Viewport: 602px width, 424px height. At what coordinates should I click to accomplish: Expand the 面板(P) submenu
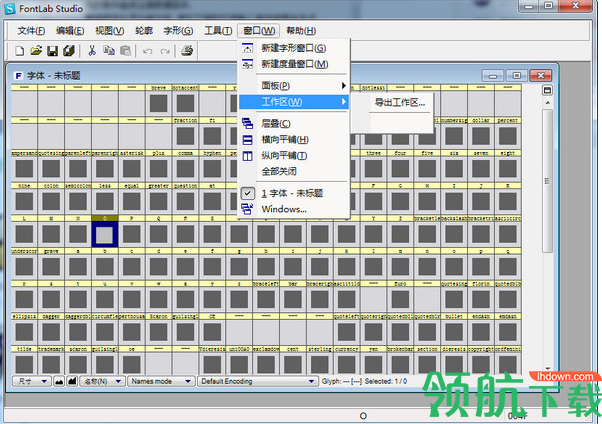click(x=294, y=86)
